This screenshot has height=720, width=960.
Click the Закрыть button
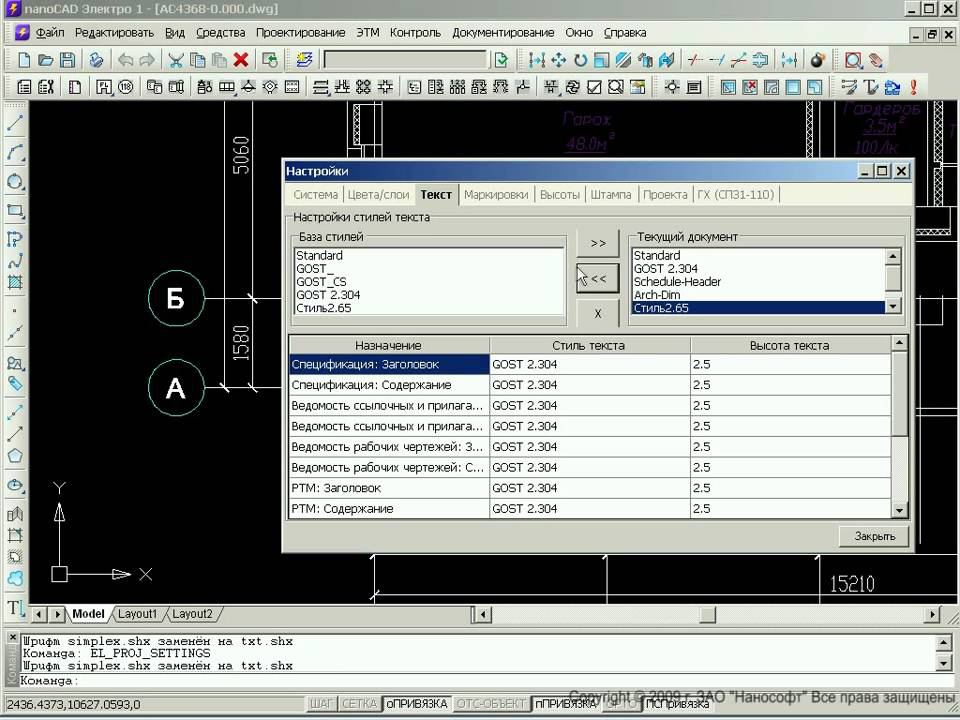[x=874, y=537]
